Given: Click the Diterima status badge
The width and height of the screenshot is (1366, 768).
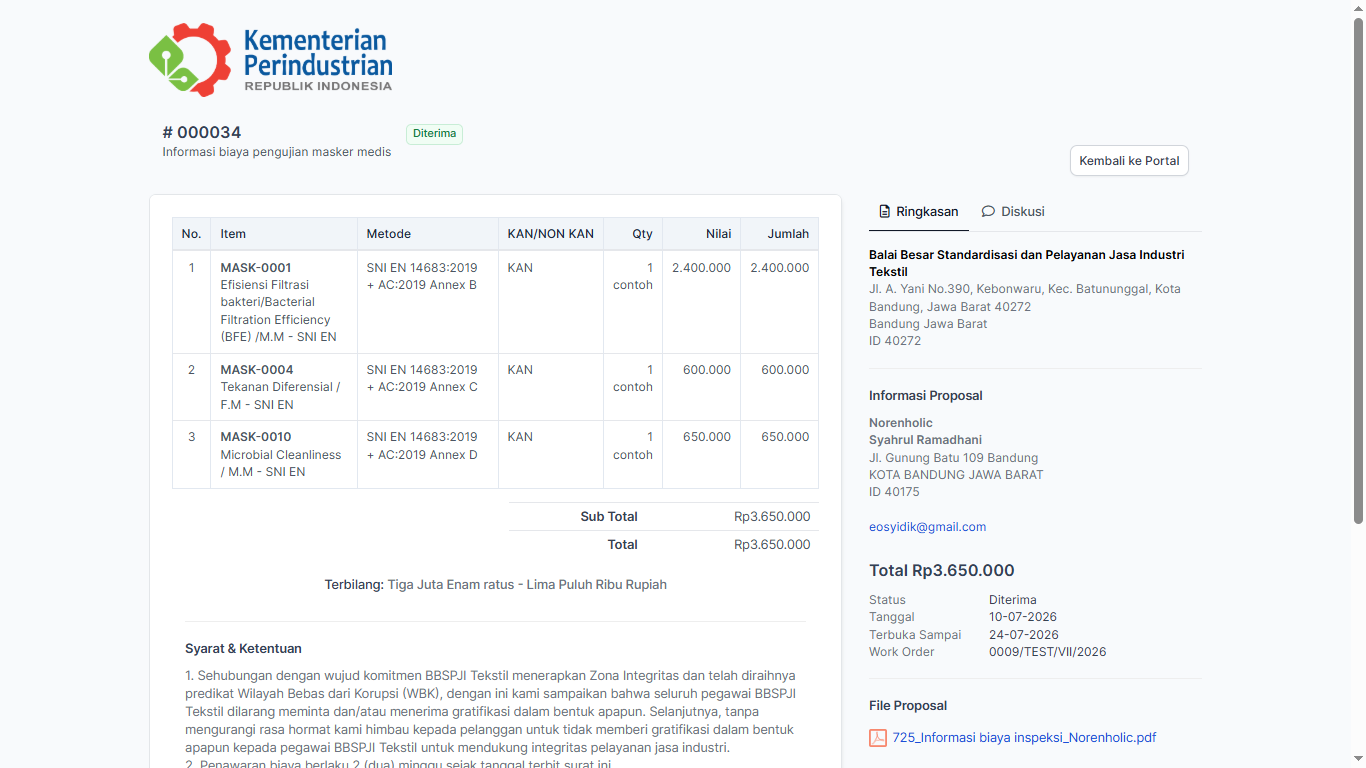Looking at the screenshot, I should coord(434,134).
